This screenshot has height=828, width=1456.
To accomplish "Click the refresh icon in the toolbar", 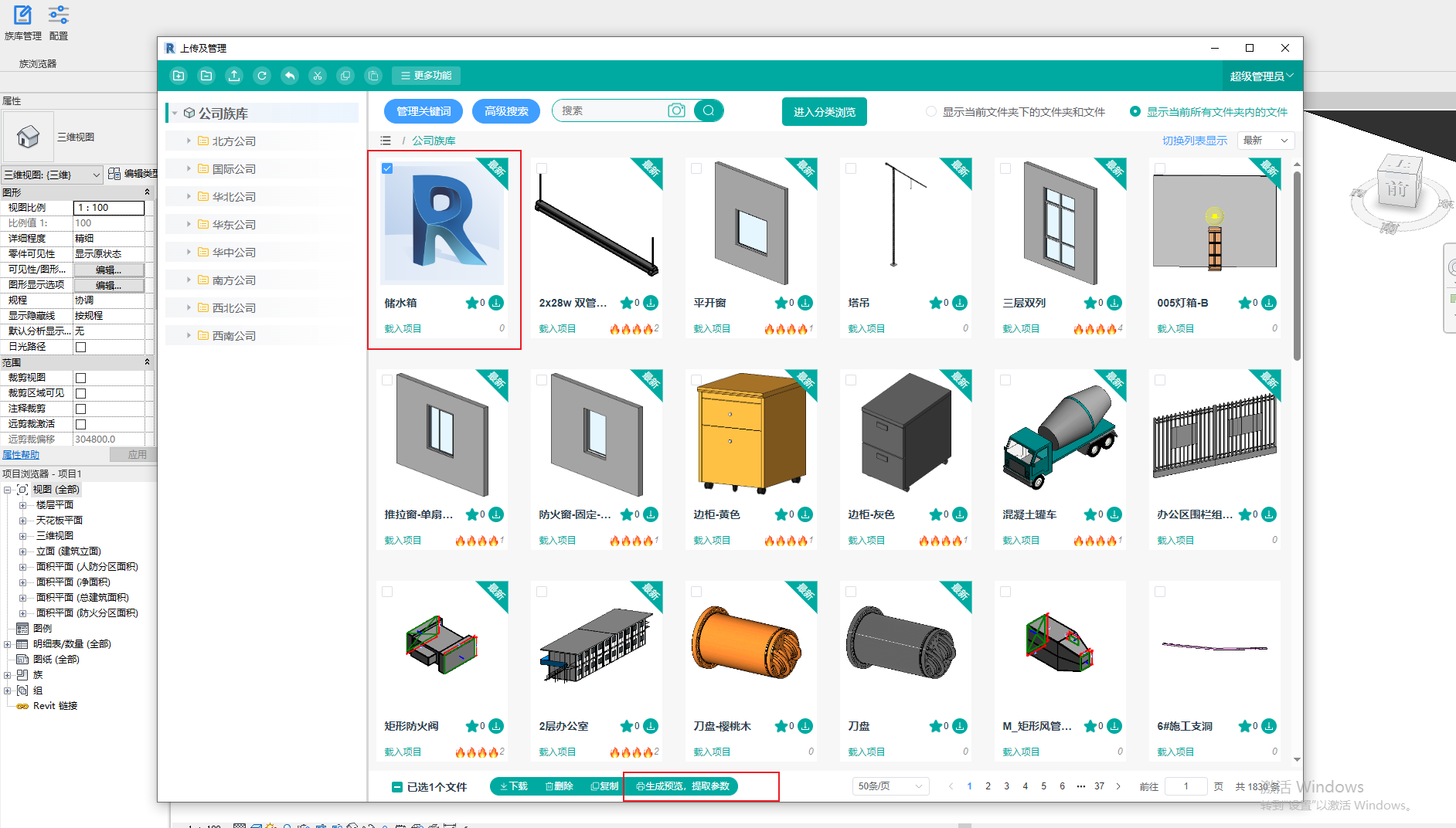I will 262,76.
